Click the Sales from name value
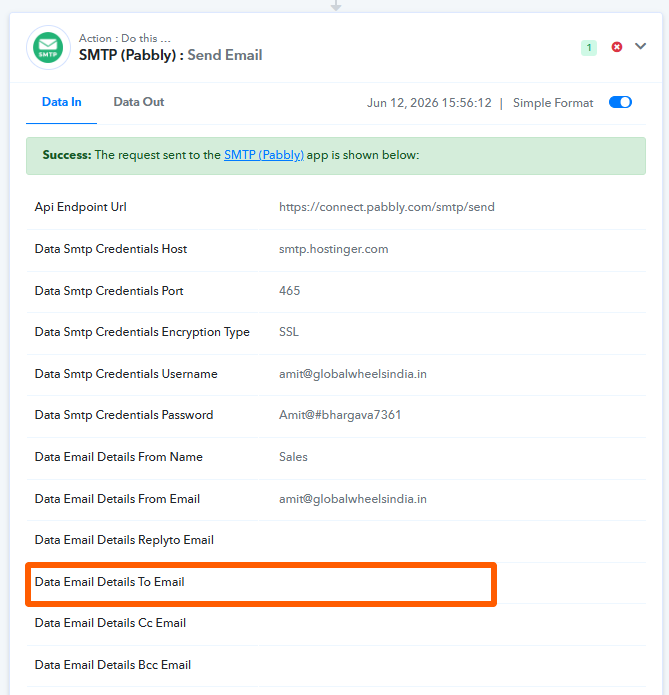This screenshot has width=669, height=695. (293, 457)
